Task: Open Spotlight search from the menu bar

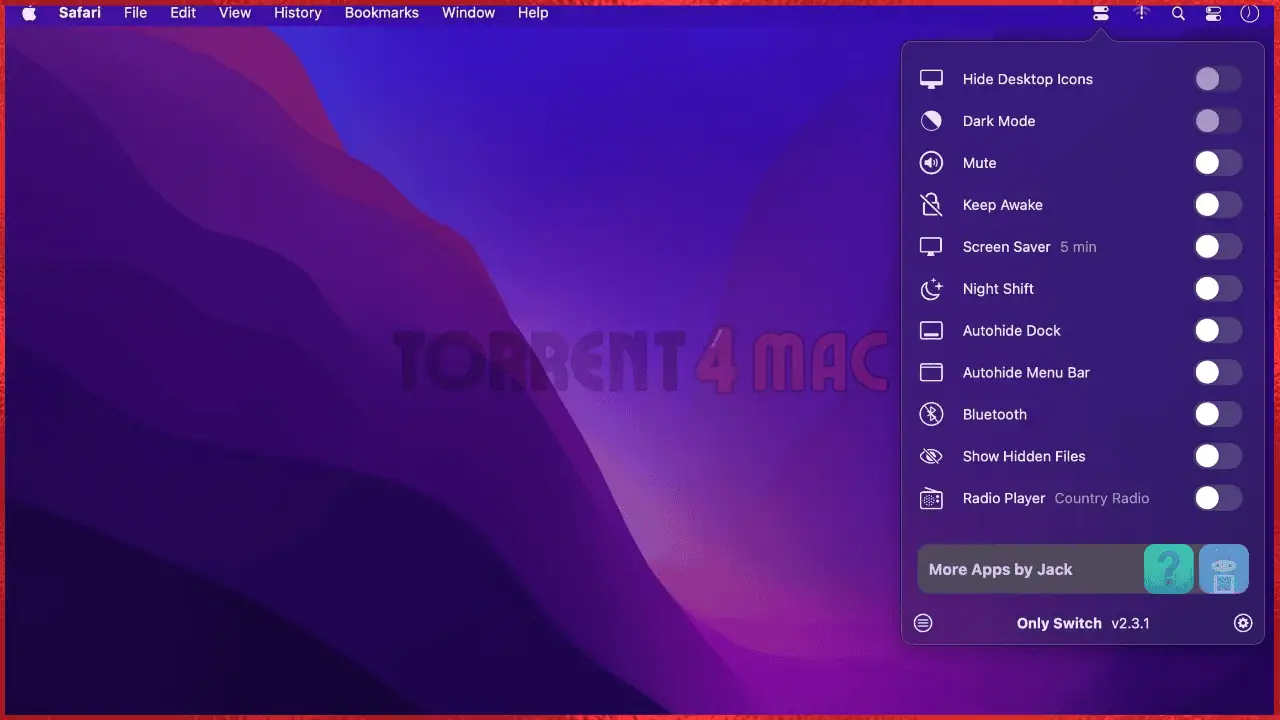Action: point(1178,13)
